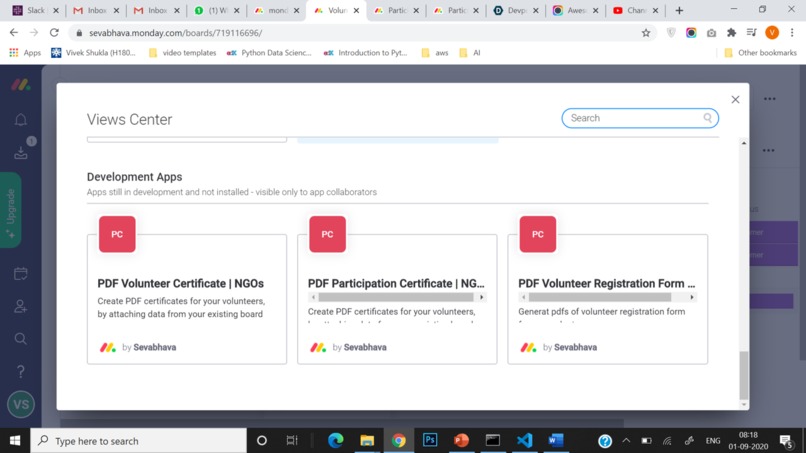Click Sevabhava link under Participation Certificate card
This screenshot has width=806, height=453.
pos(365,347)
